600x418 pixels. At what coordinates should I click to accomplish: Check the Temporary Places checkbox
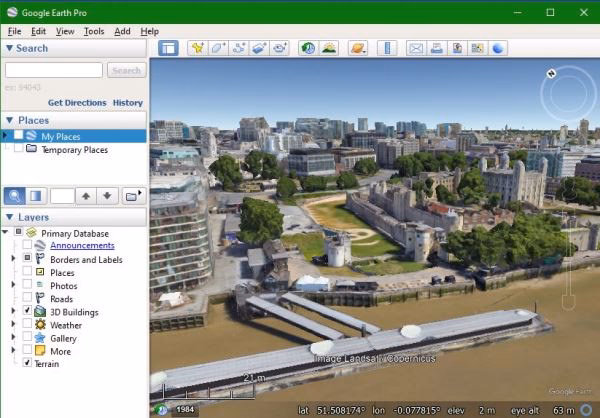[x=19, y=148]
